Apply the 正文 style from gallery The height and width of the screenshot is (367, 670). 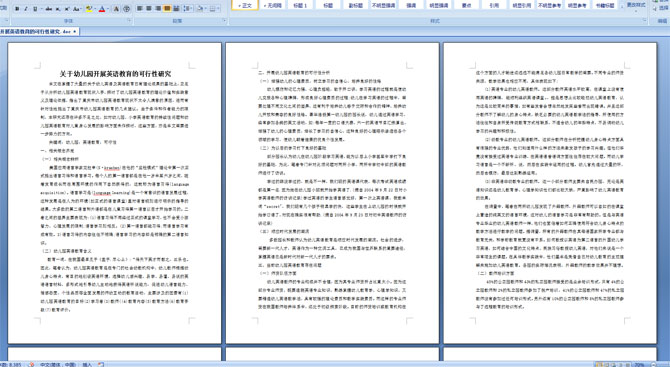tap(245, 5)
